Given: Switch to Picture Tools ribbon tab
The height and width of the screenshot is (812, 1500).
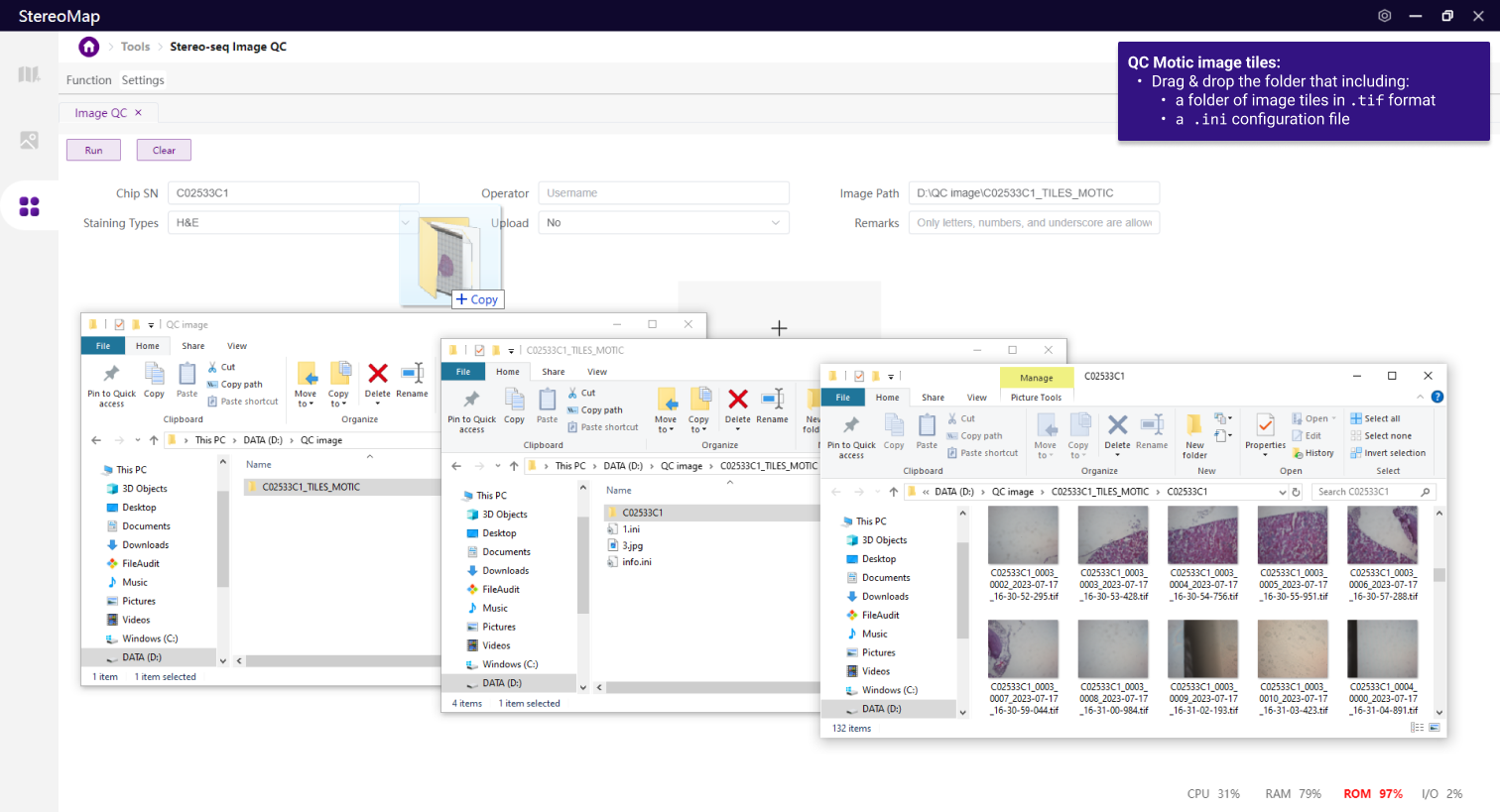Looking at the screenshot, I should (1036, 398).
